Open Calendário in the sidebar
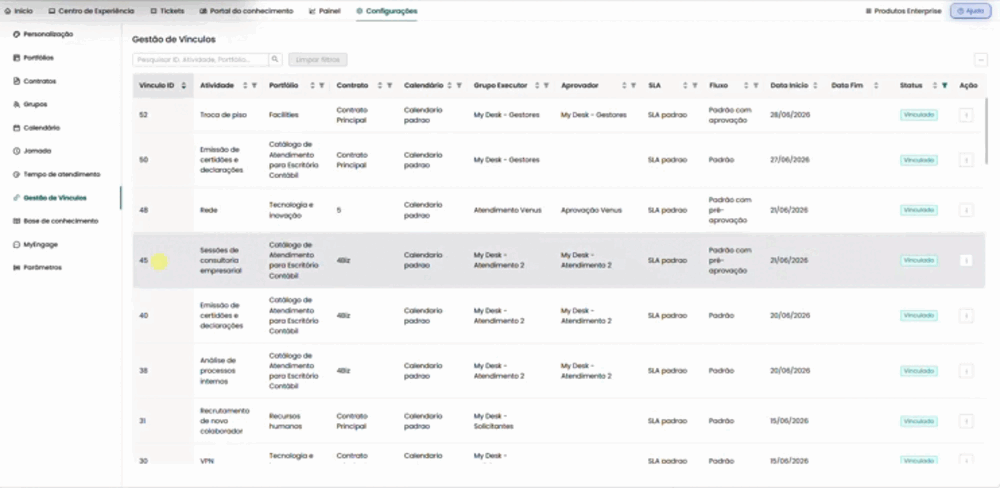The image size is (1000, 488). click(36, 128)
